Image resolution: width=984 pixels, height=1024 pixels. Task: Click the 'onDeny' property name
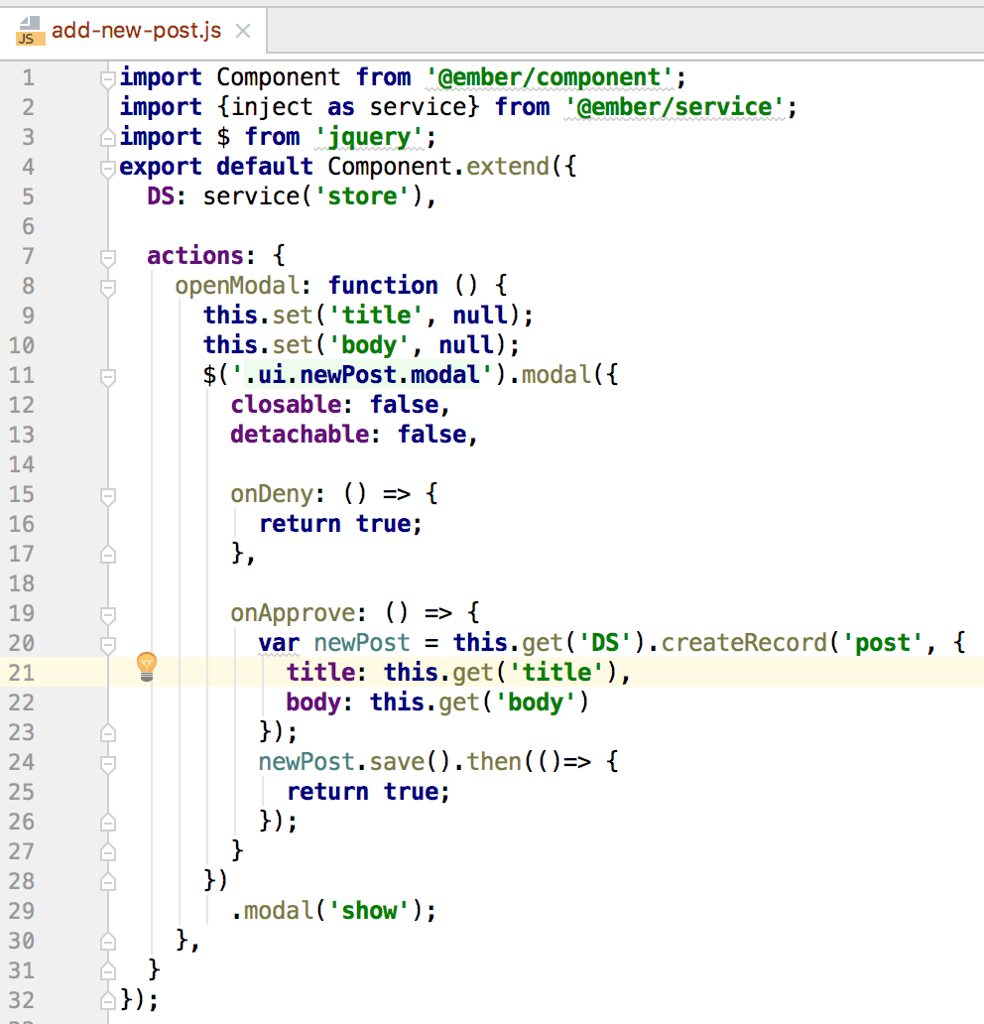point(272,494)
